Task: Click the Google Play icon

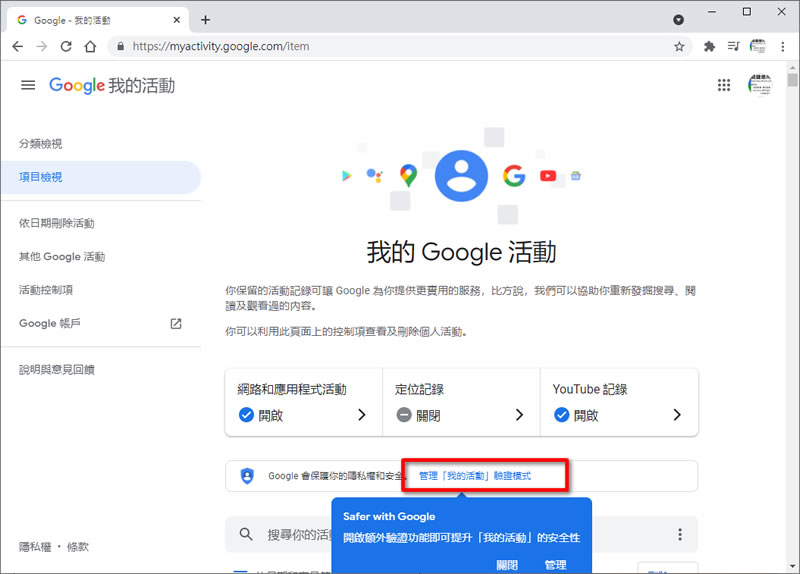Action: (347, 176)
